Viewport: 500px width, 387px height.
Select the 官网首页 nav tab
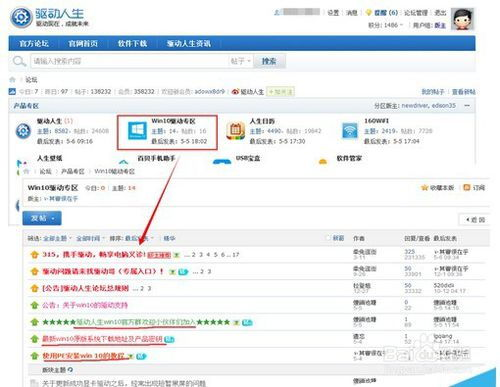tap(83, 43)
